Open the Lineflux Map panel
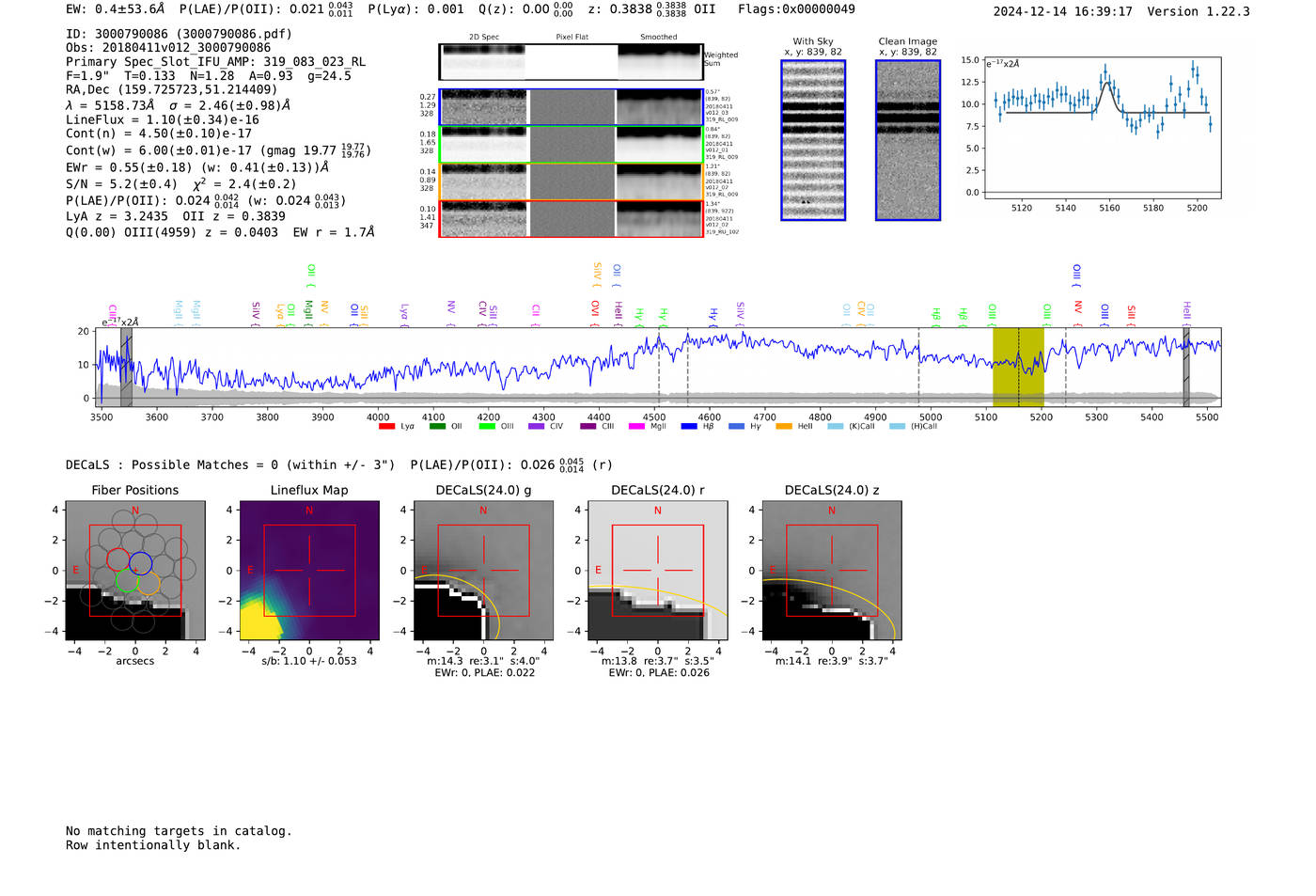 [309, 570]
